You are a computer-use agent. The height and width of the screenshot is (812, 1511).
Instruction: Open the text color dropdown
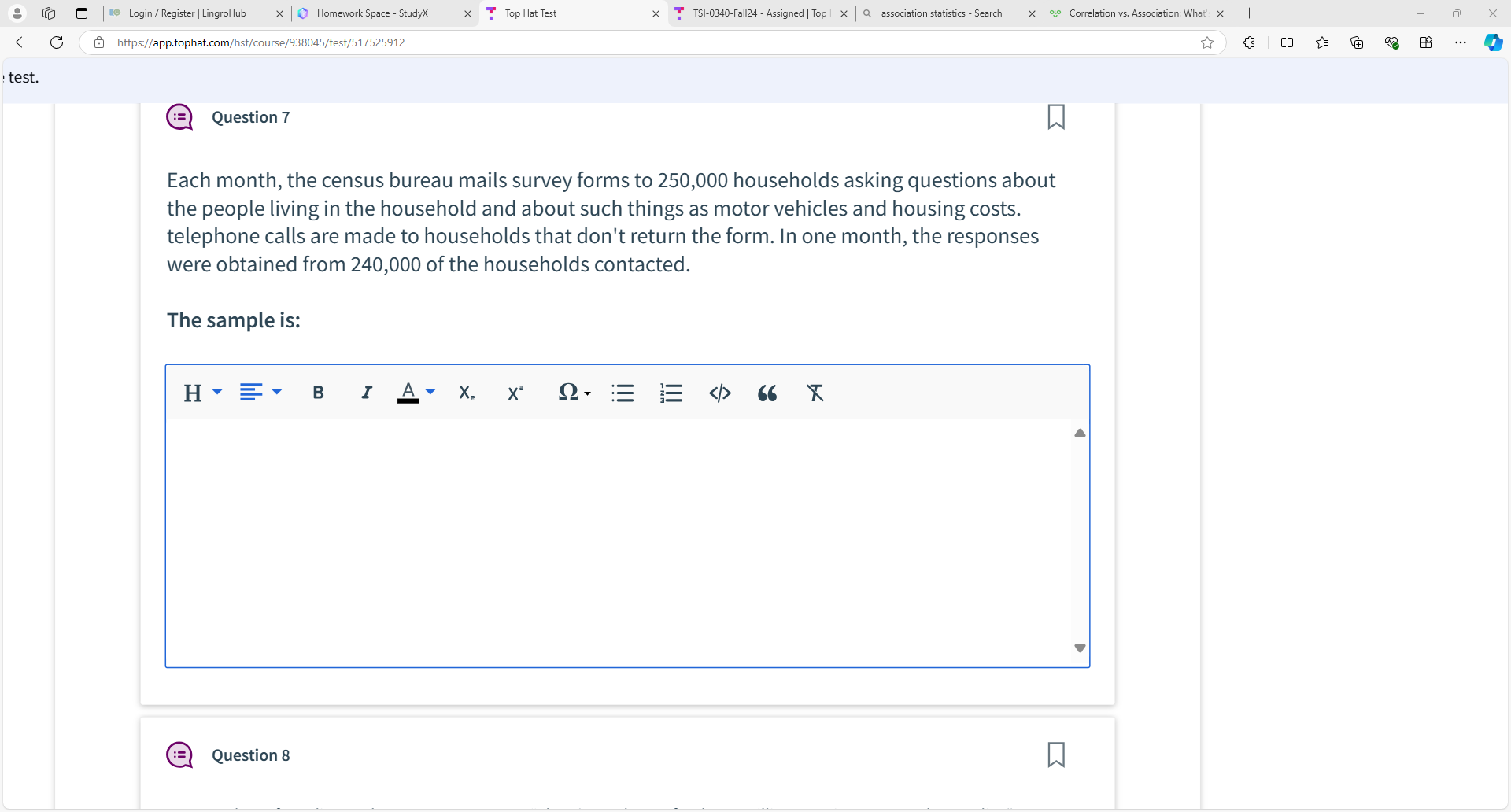coord(416,393)
